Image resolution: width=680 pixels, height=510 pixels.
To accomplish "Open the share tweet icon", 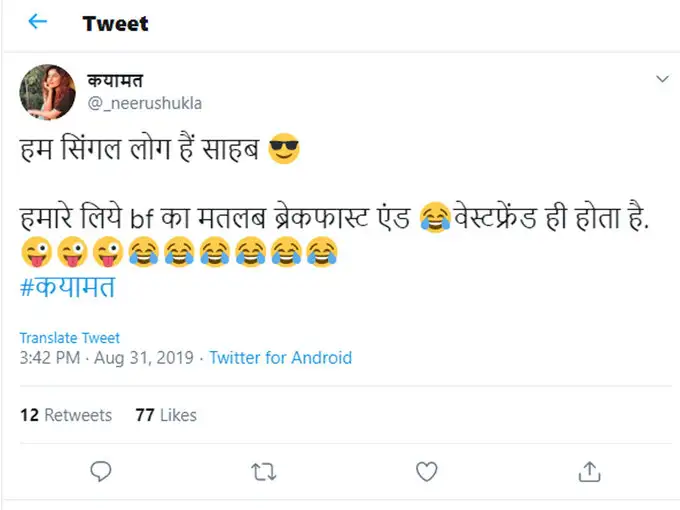I will point(590,470).
